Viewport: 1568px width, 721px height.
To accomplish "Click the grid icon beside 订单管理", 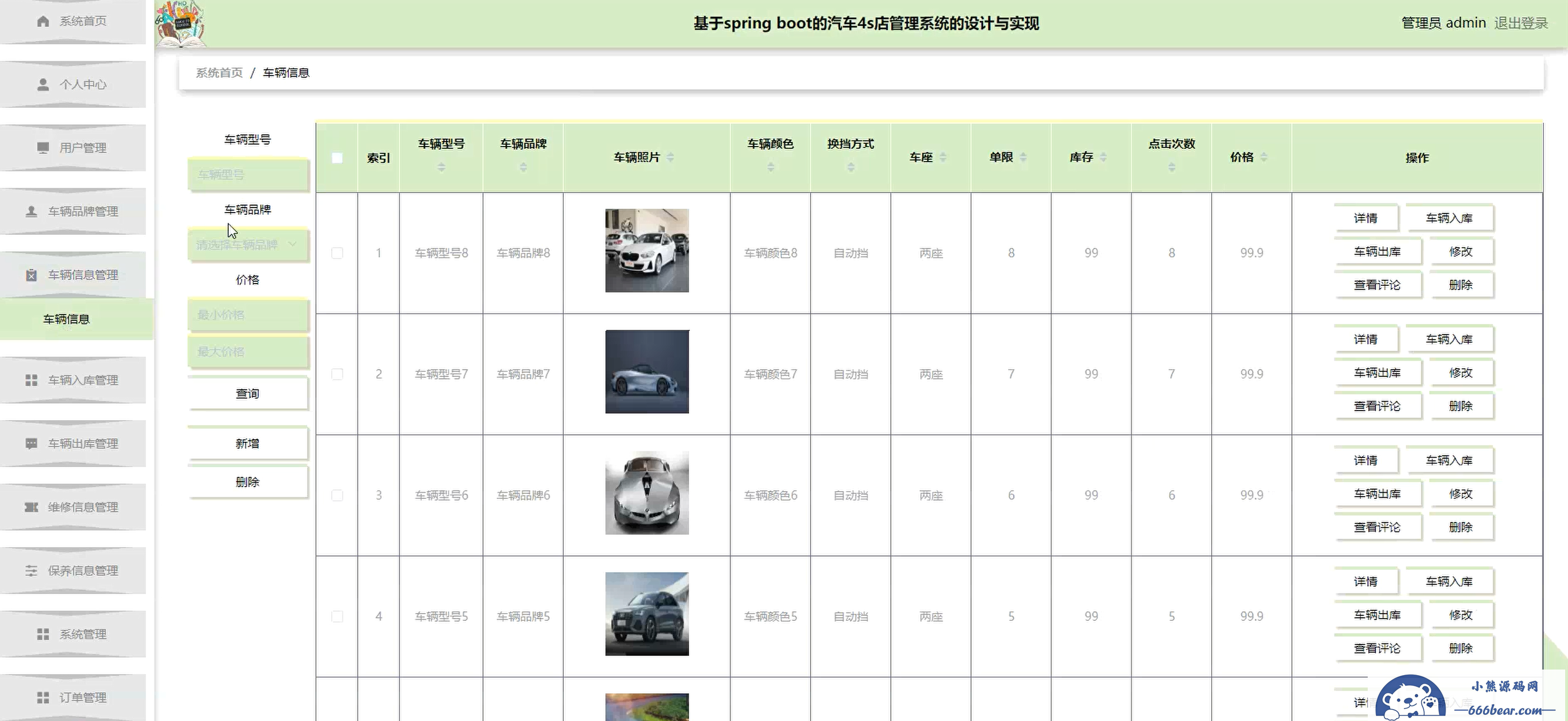I will (x=43, y=698).
